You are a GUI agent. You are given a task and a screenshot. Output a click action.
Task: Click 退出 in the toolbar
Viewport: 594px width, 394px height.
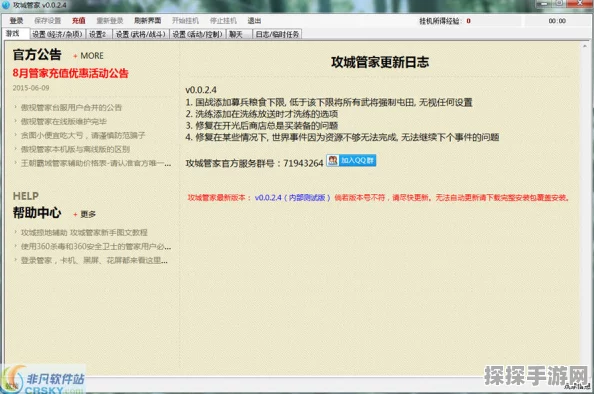click(254, 20)
